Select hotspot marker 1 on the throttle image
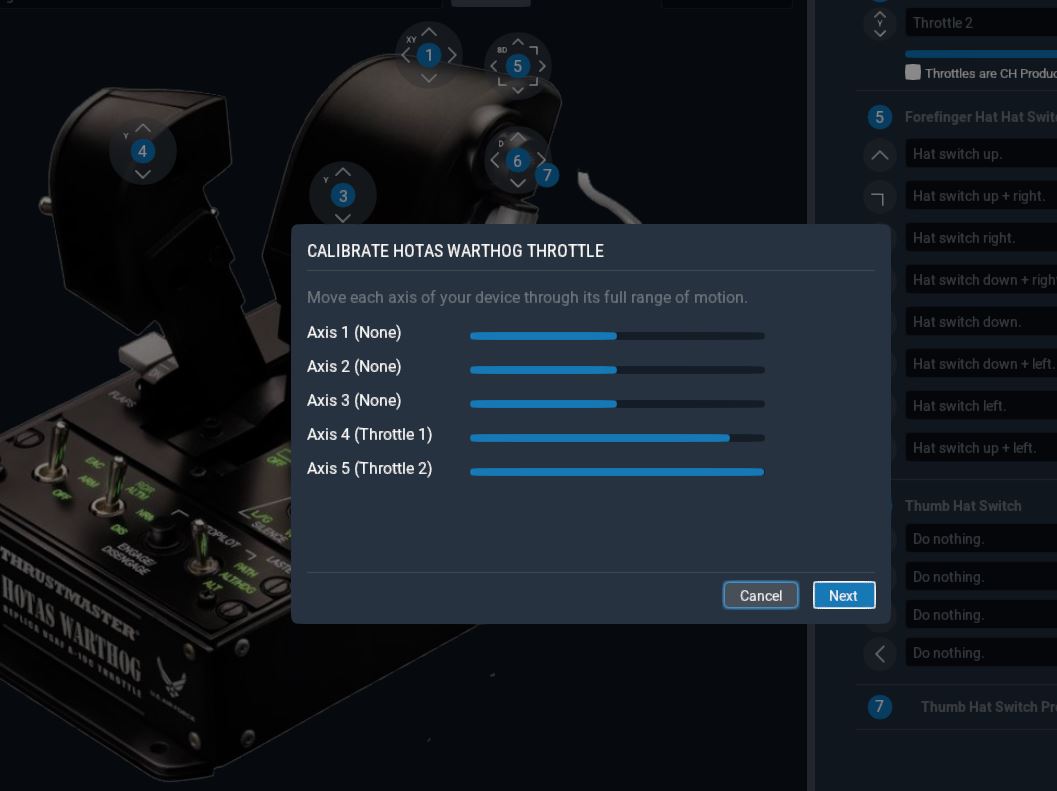The width and height of the screenshot is (1057, 791). 429,55
